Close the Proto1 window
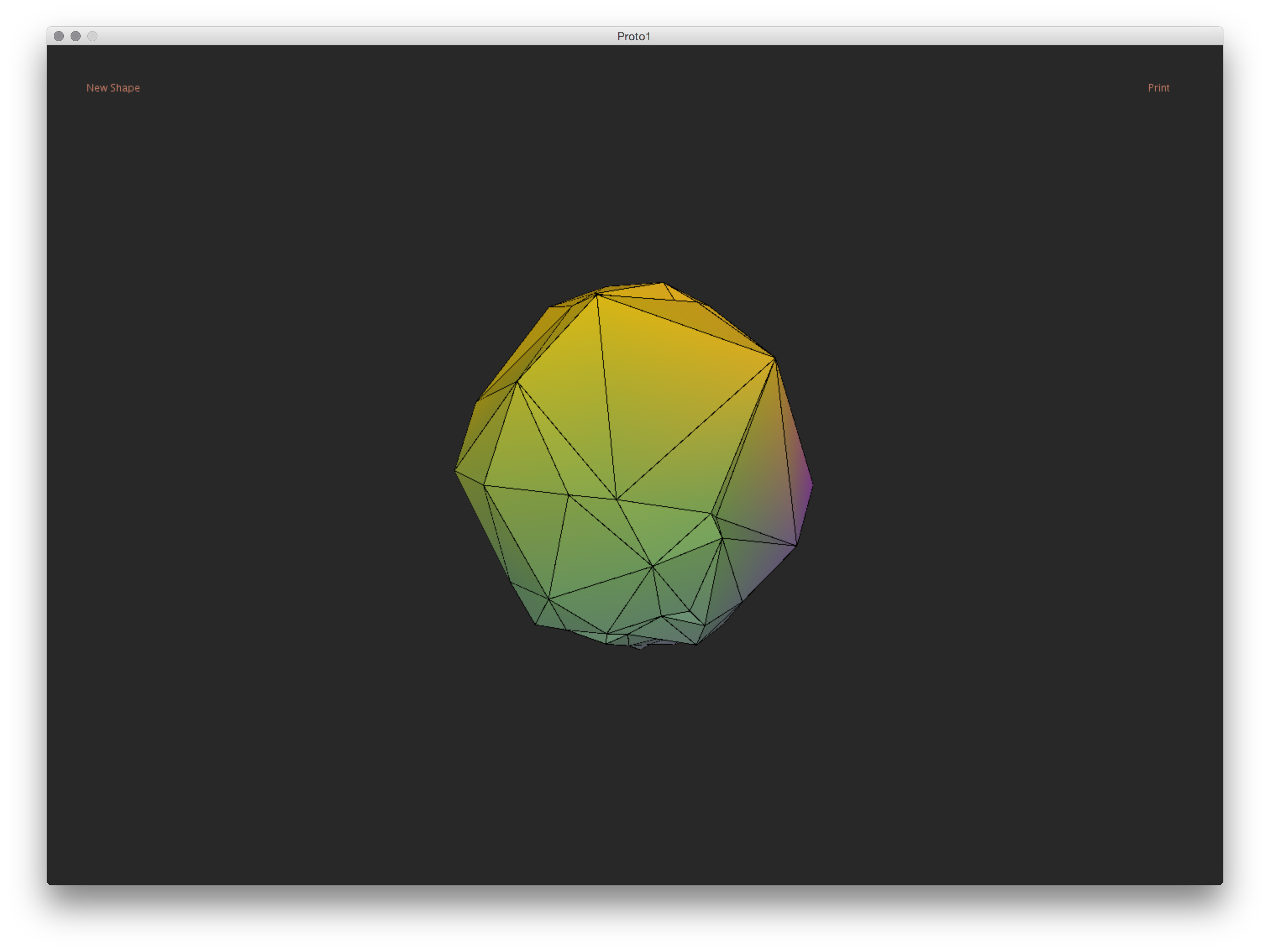The width and height of the screenshot is (1270, 952). (x=58, y=36)
